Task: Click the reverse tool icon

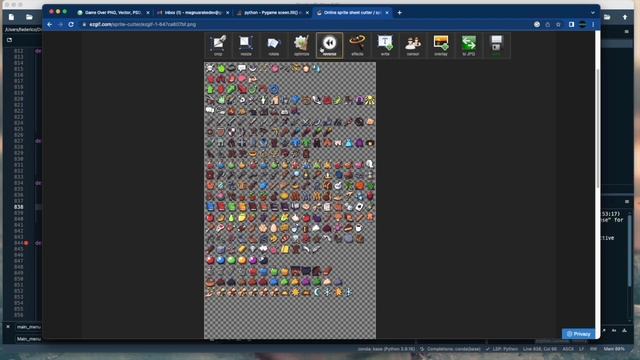Action: tap(329, 45)
